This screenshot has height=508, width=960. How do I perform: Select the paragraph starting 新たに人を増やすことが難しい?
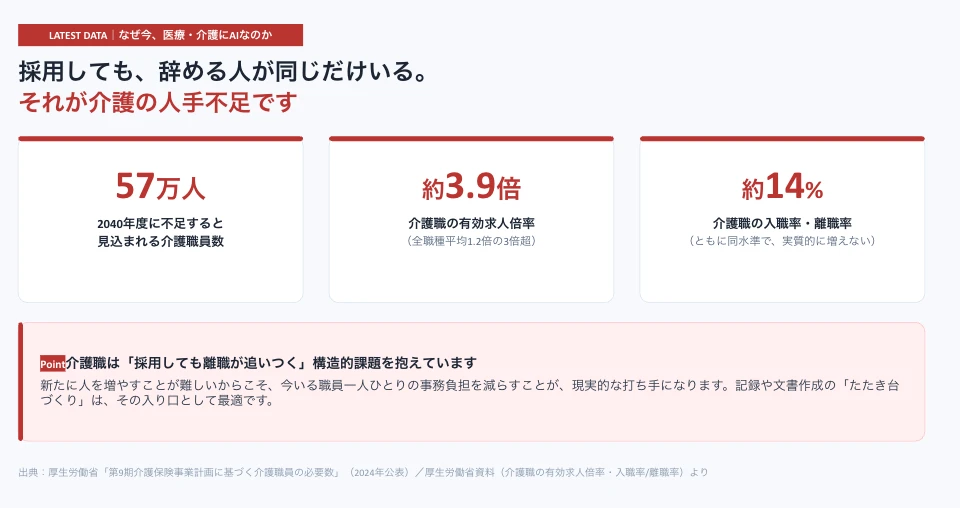[x=470, y=393]
